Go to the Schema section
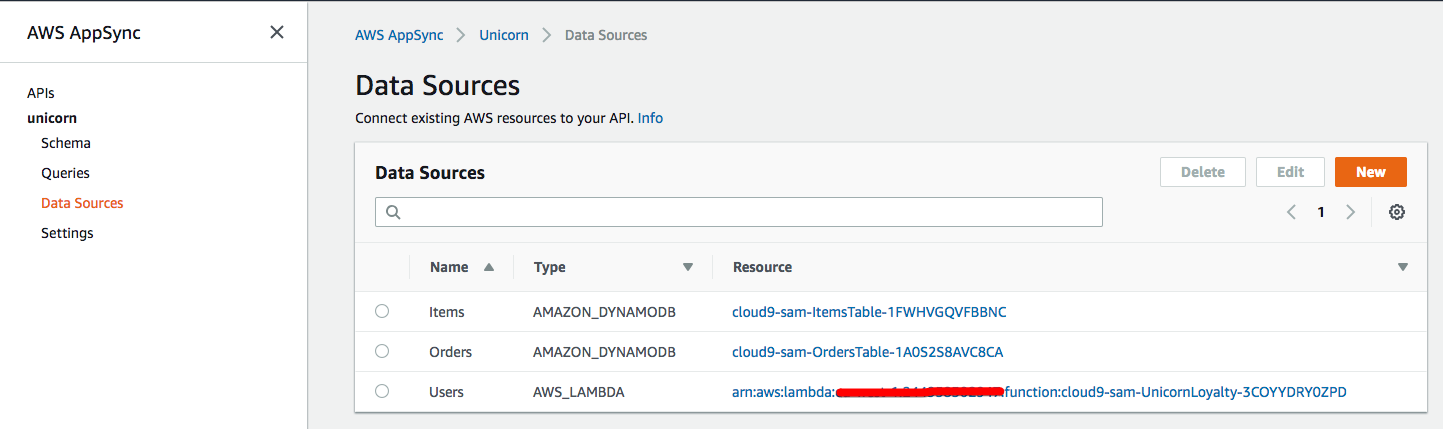Image resolution: width=1443 pixels, height=429 pixels. [66, 143]
